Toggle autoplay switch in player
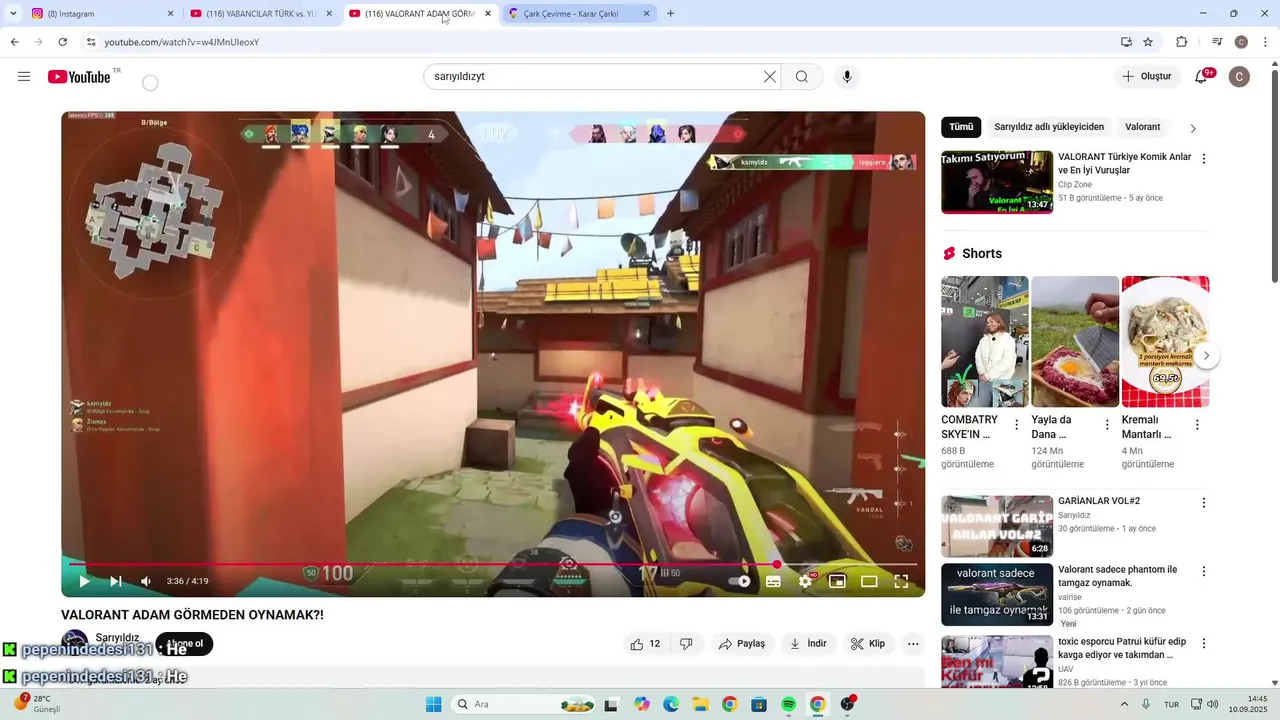 tap(740, 581)
